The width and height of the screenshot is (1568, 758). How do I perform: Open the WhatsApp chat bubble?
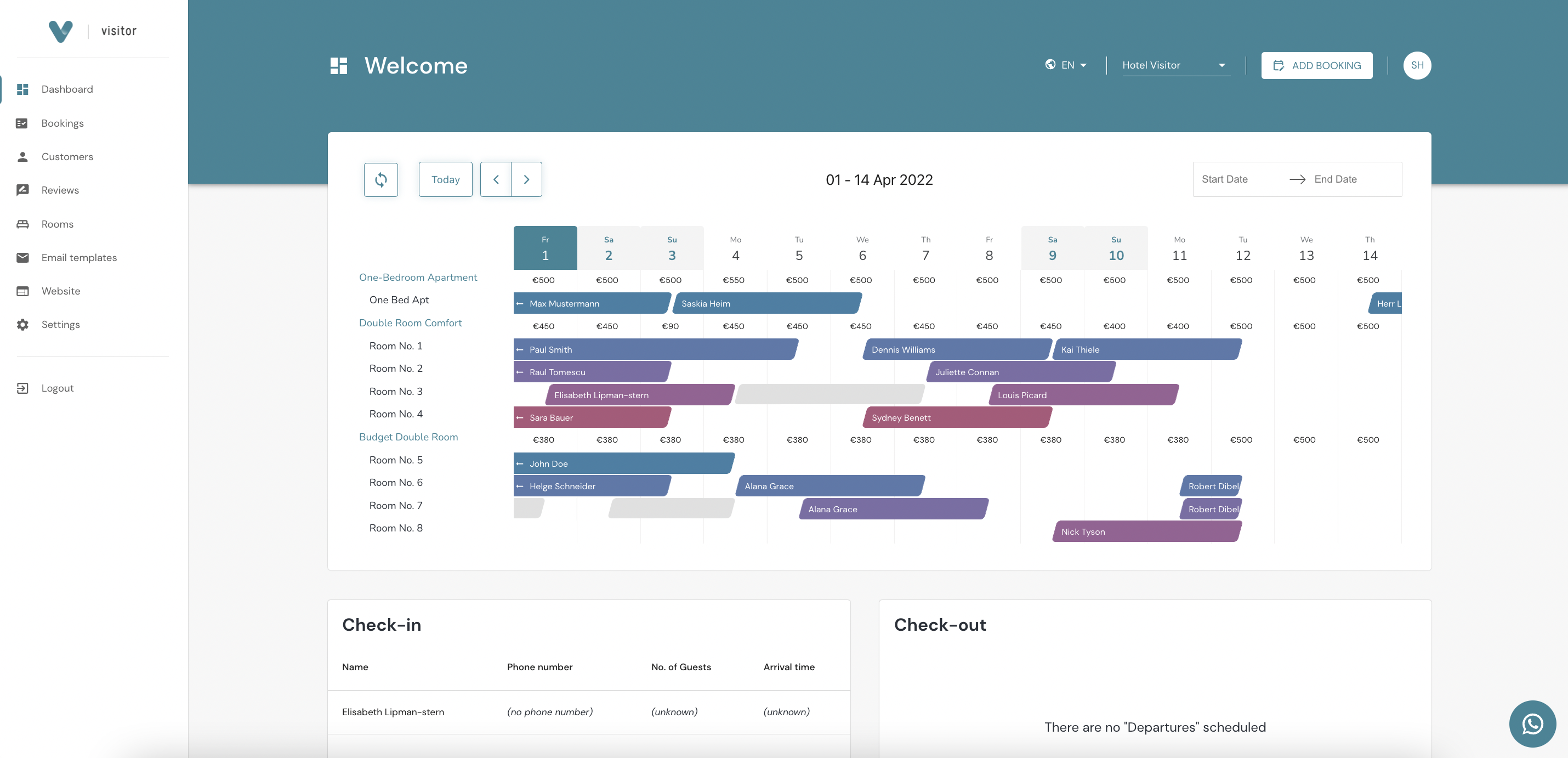point(1532,724)
